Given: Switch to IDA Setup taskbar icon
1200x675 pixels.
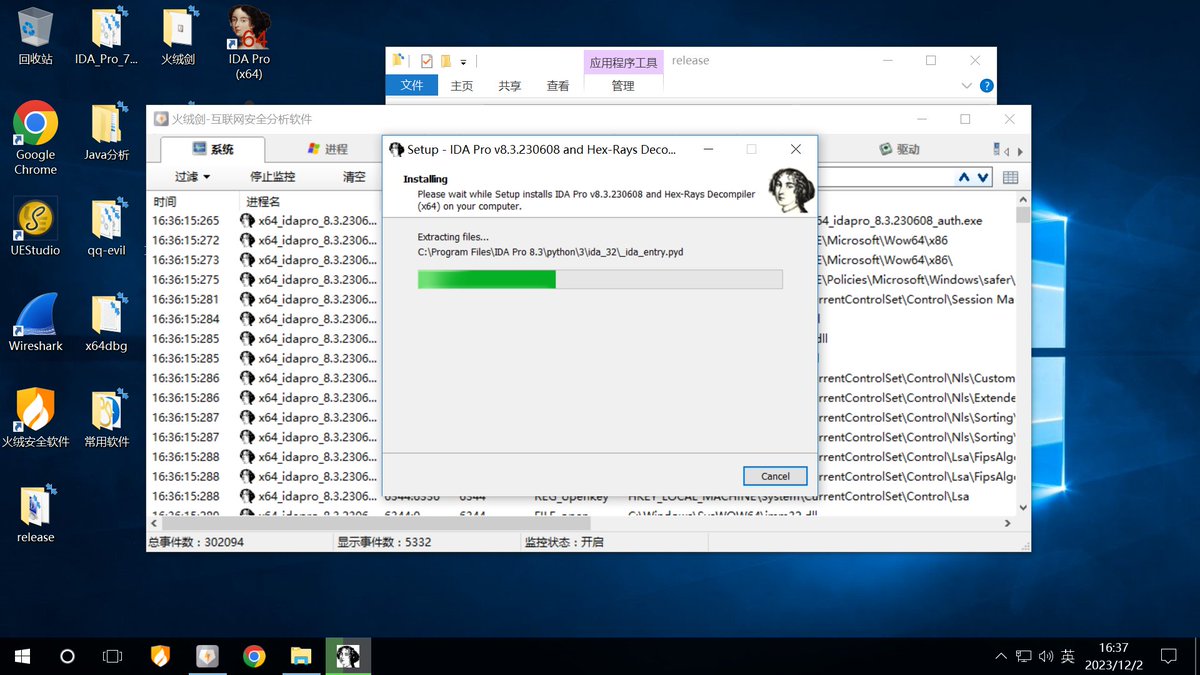Looking at the screenshot, I should (x=348, y=656).
